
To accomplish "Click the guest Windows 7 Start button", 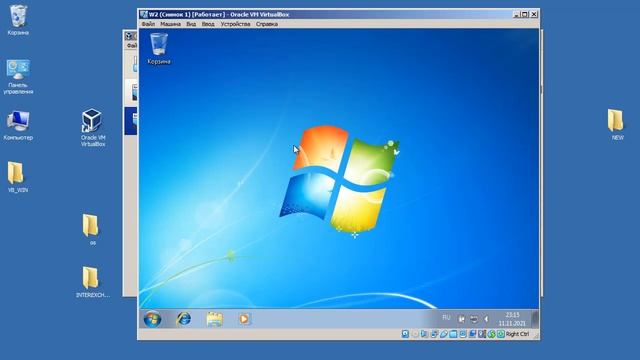I will coord(152,319).
